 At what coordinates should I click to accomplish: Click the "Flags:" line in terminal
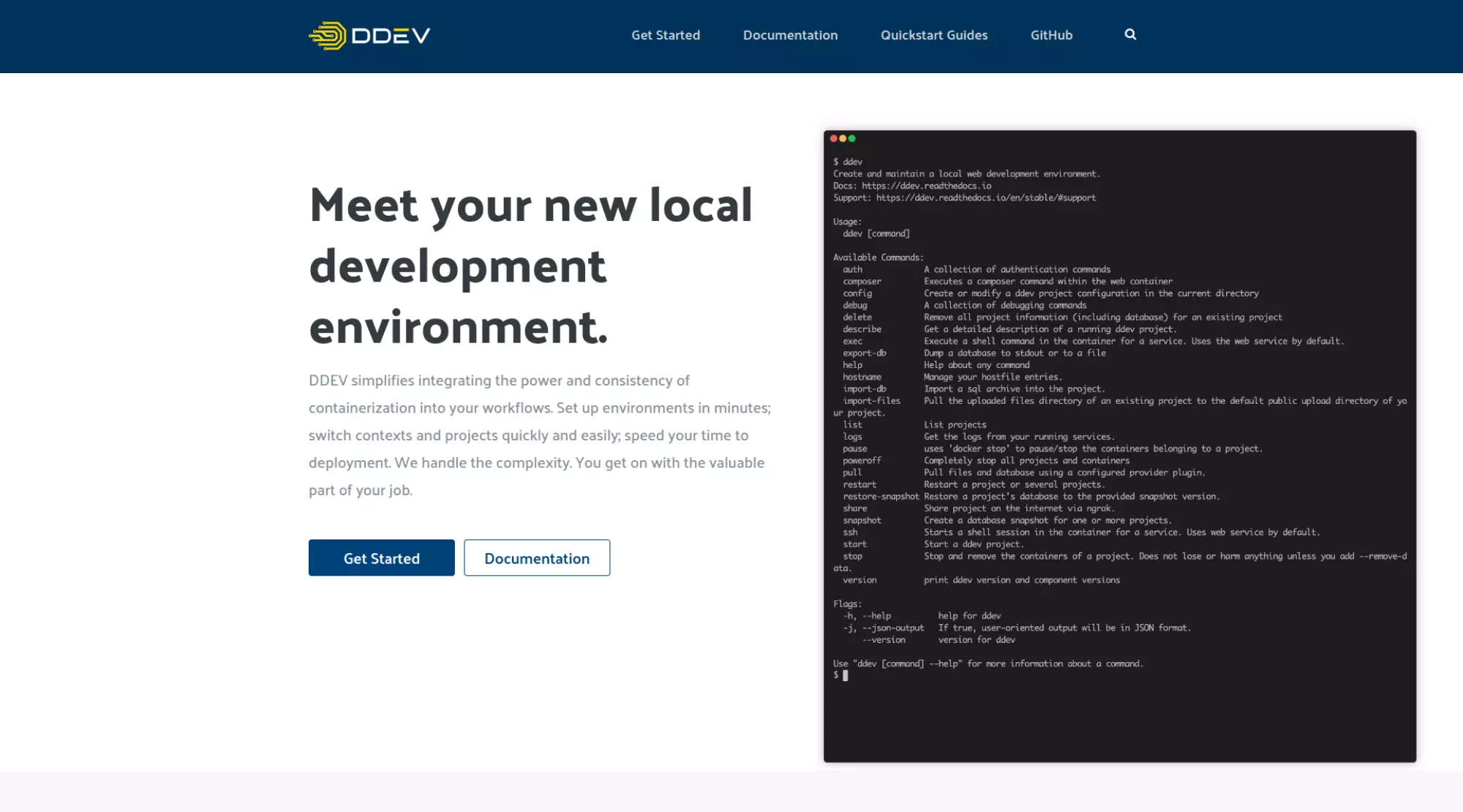(847, 604)
